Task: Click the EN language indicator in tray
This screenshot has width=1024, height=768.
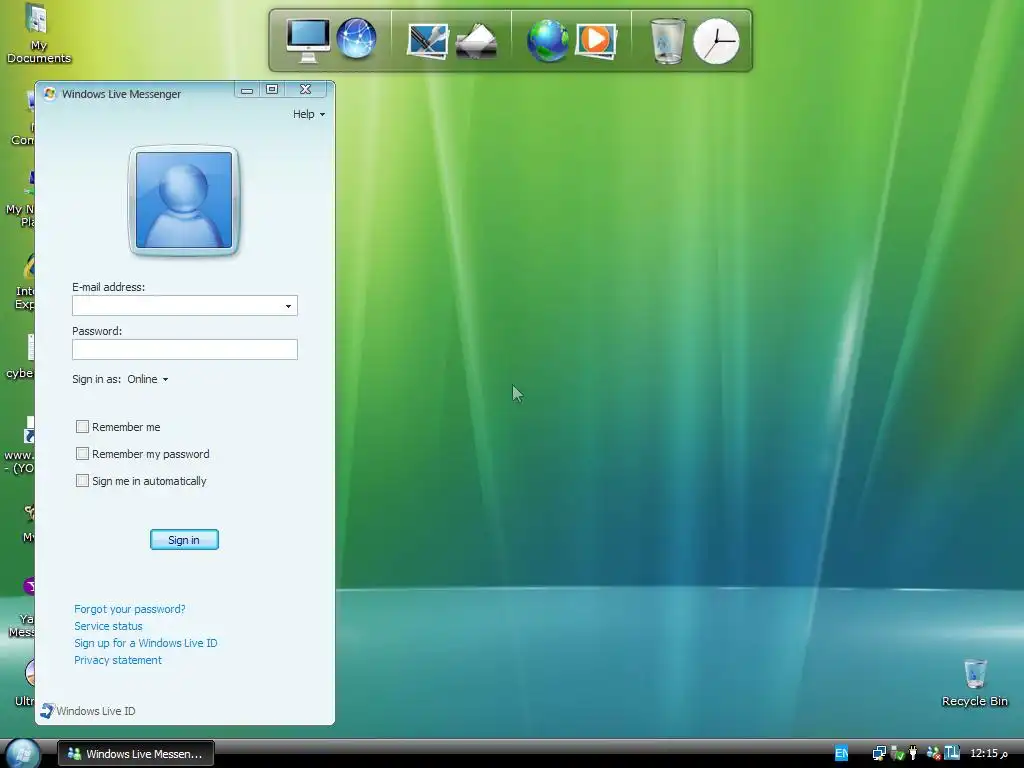Action: 841,753
